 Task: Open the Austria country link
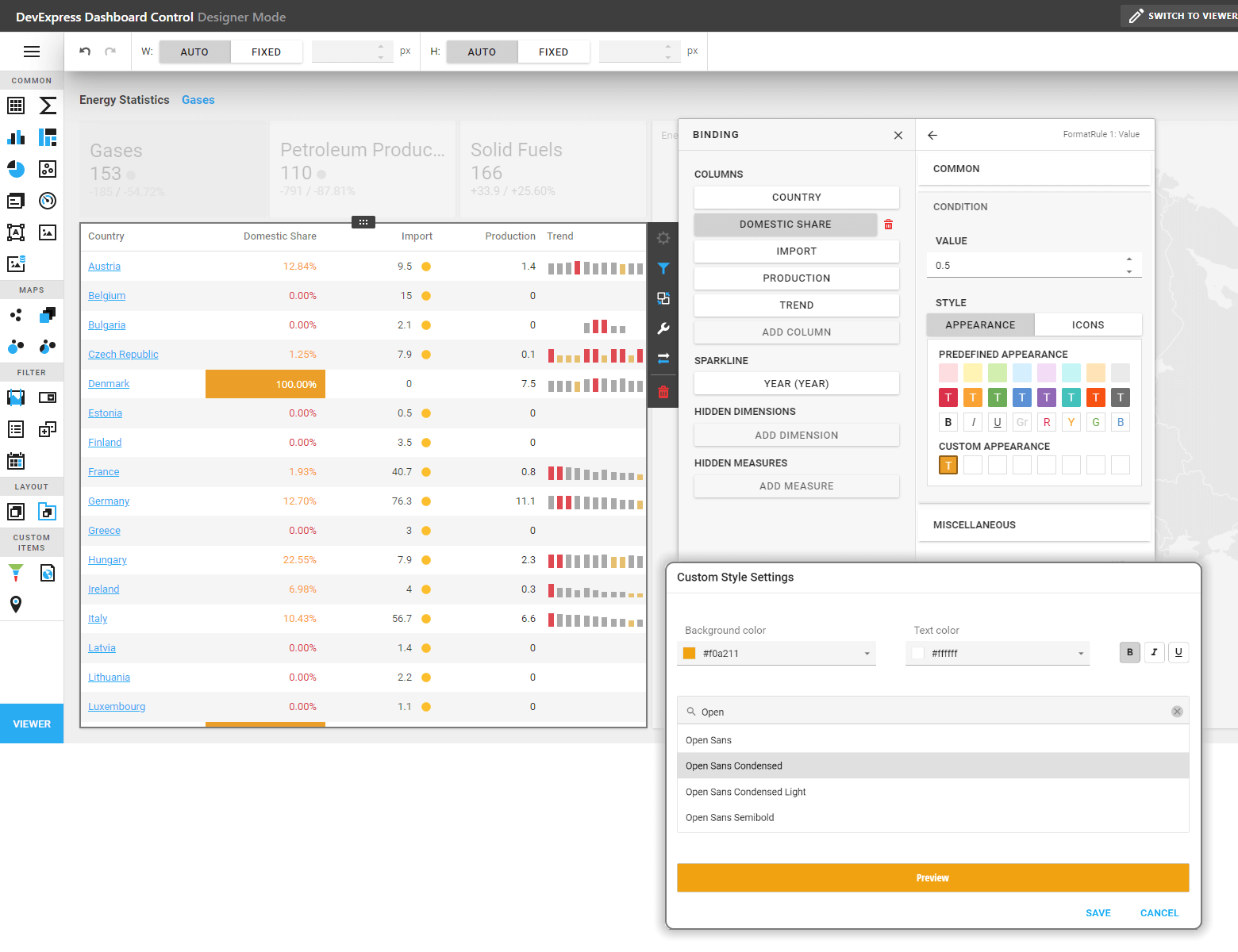click(x=104, y=266)
